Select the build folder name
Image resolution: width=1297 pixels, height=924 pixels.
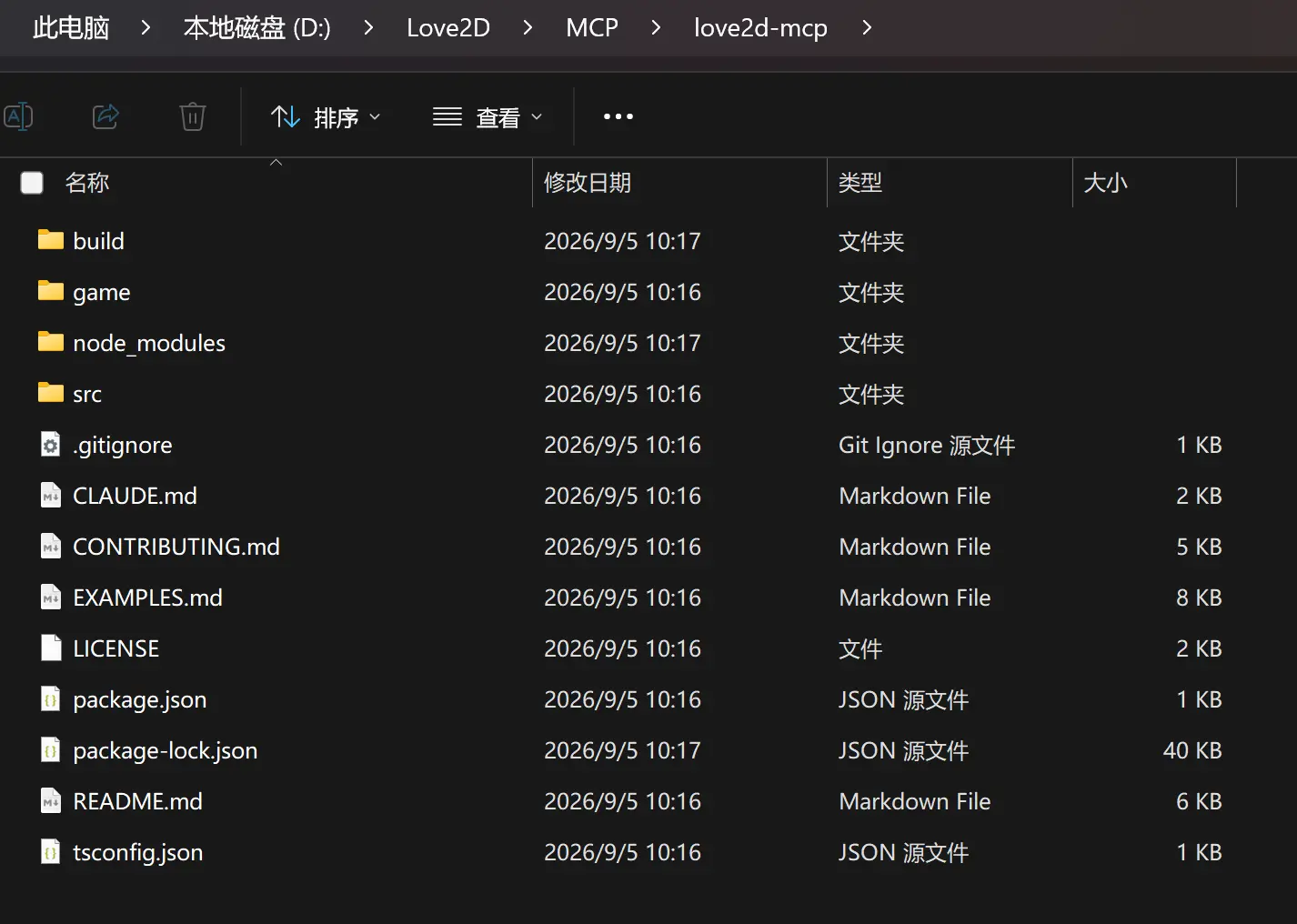pyautogui.click(x=98, y=241)
